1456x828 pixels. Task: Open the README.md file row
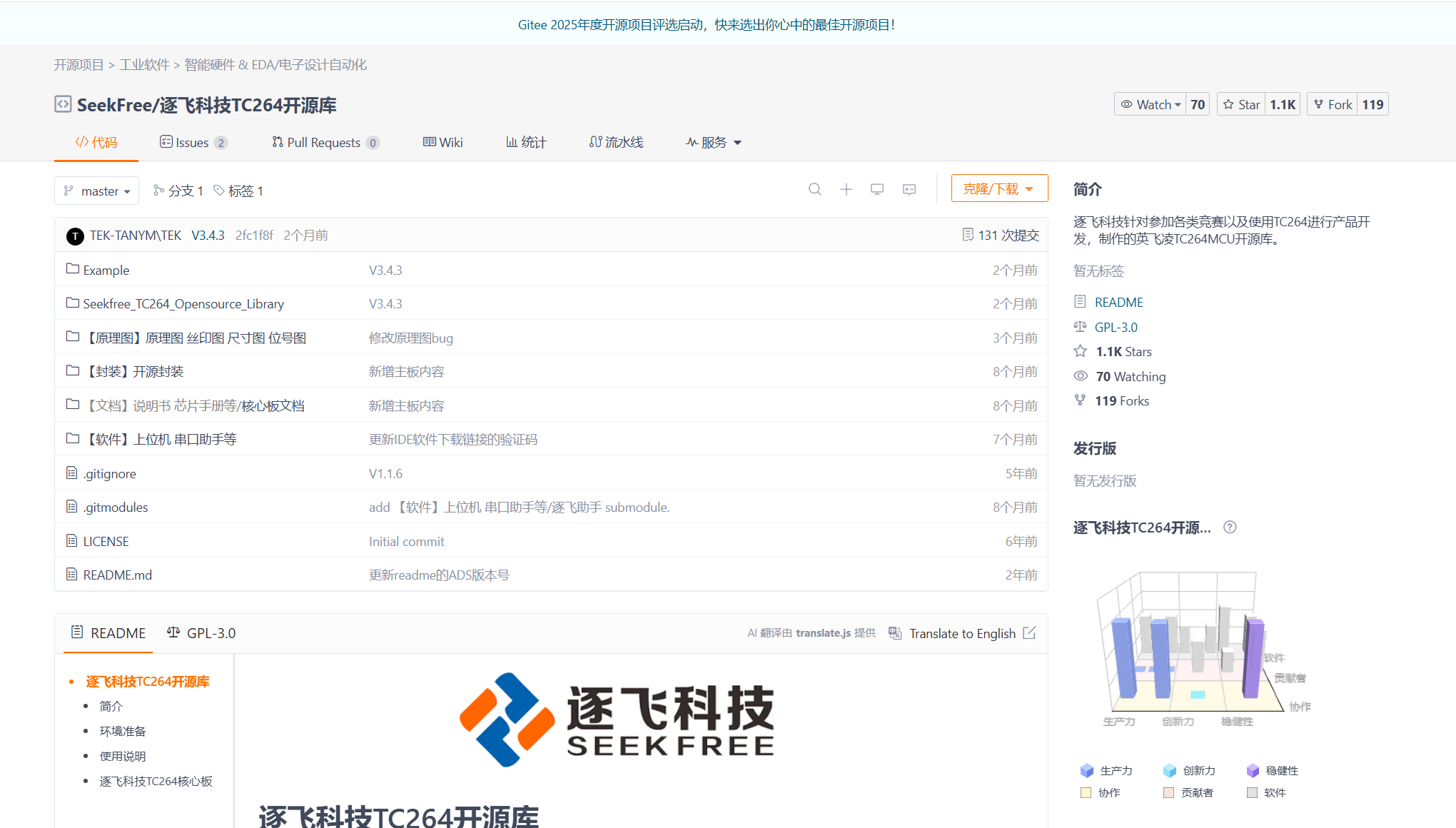117,575
